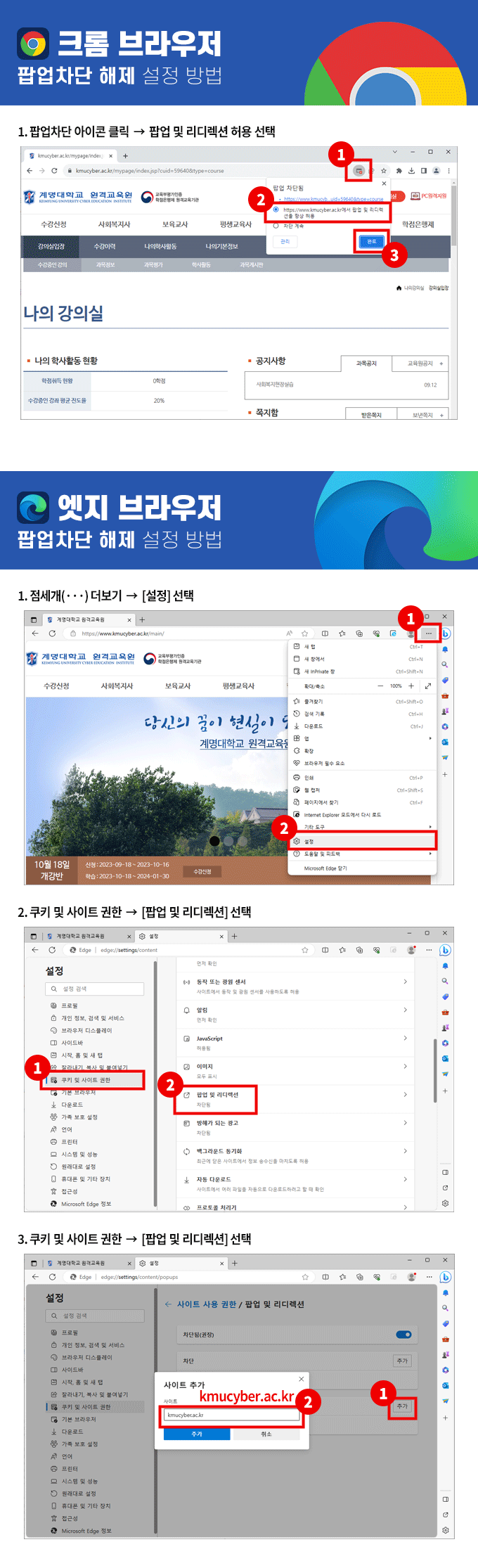478x1568 pixels.
Task: Click blue 추가 button in 사이트 추가 dialog
Action: (197, 1434)
